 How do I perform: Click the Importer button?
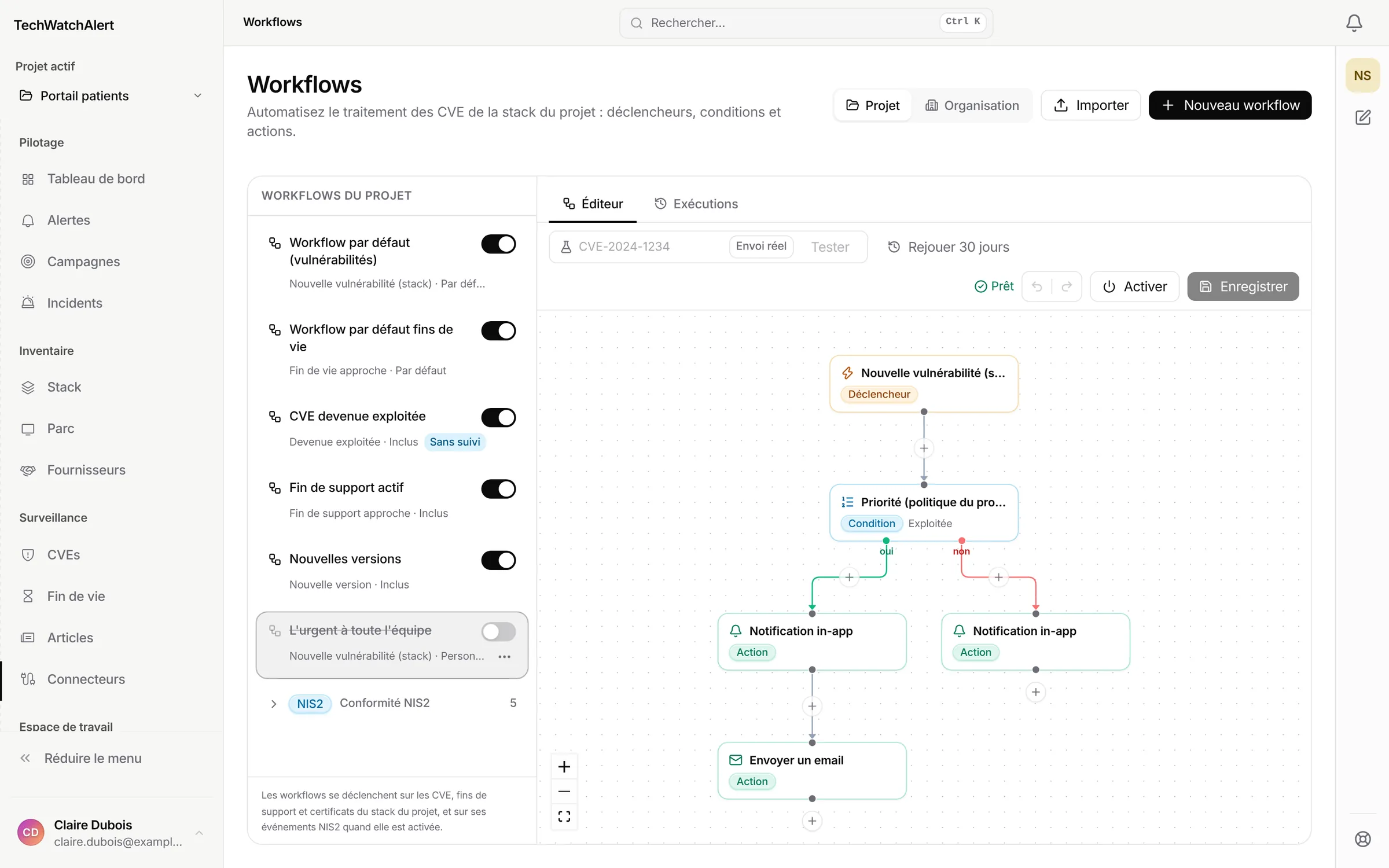coord(1091,105)
